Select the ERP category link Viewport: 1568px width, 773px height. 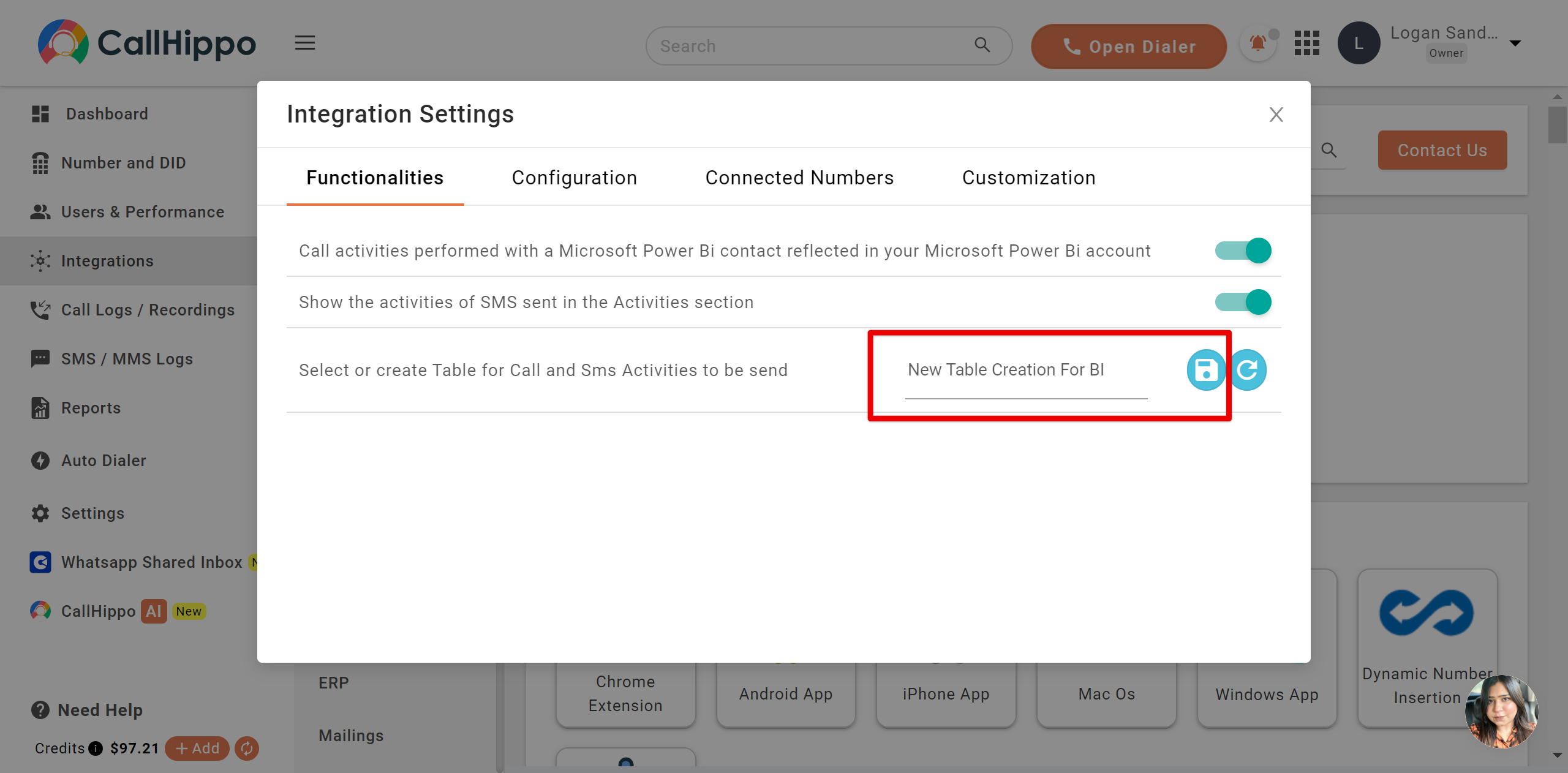(334, 683)
